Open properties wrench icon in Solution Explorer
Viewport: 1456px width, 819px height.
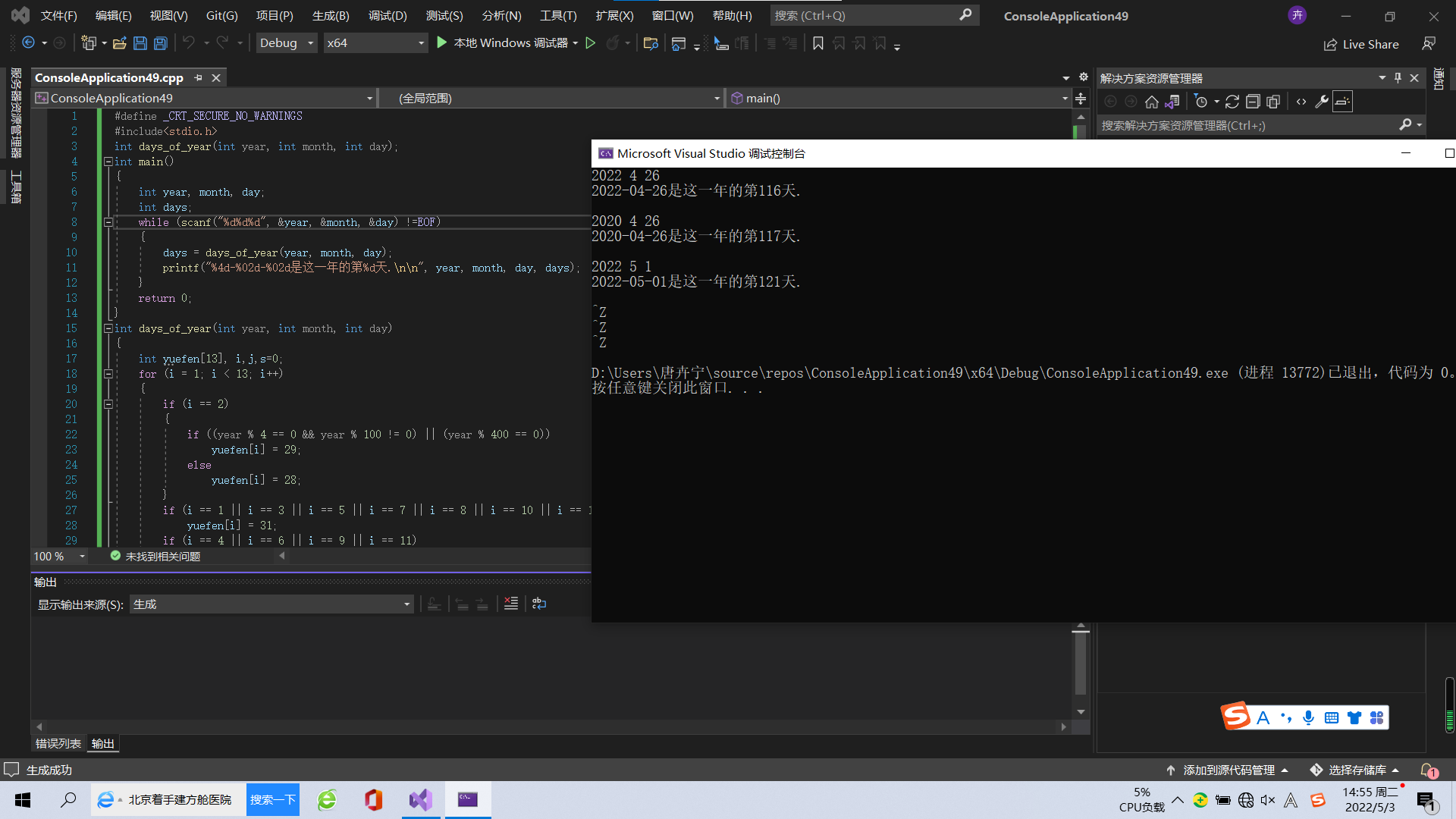tap(1321, 102)
